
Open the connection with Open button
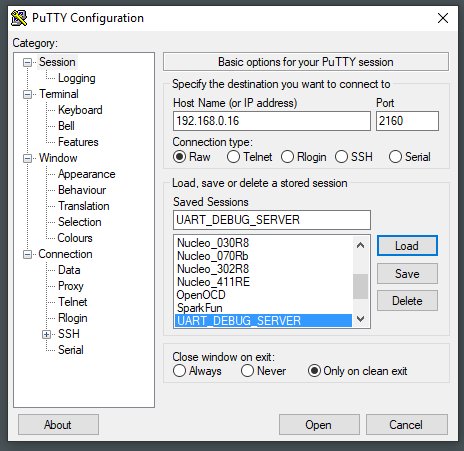(x=319, y=425)
